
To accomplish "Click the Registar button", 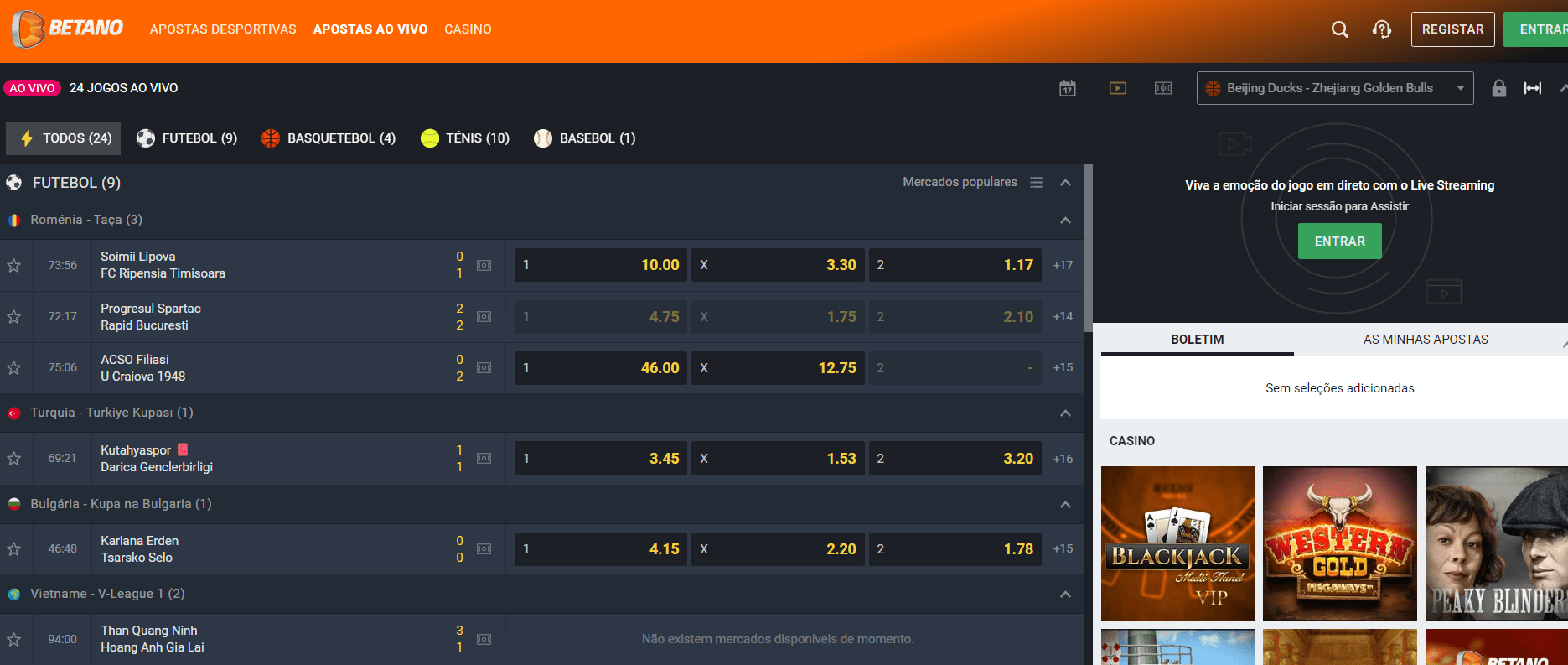I will (1453, 29).
